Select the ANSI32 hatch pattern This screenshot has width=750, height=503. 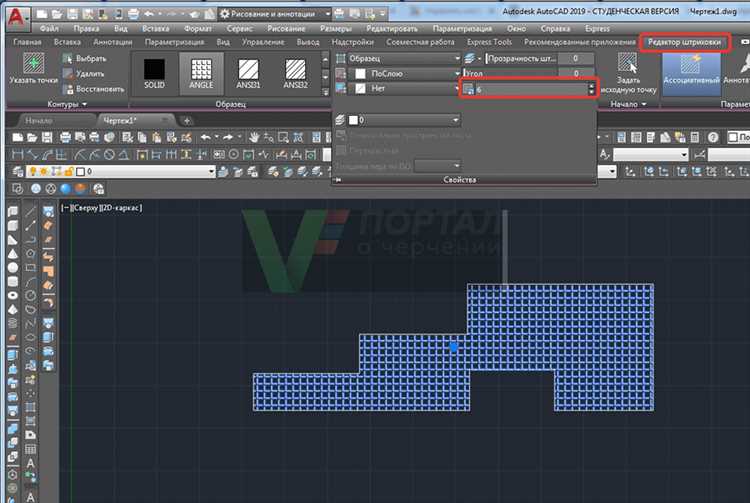(295, 74)
